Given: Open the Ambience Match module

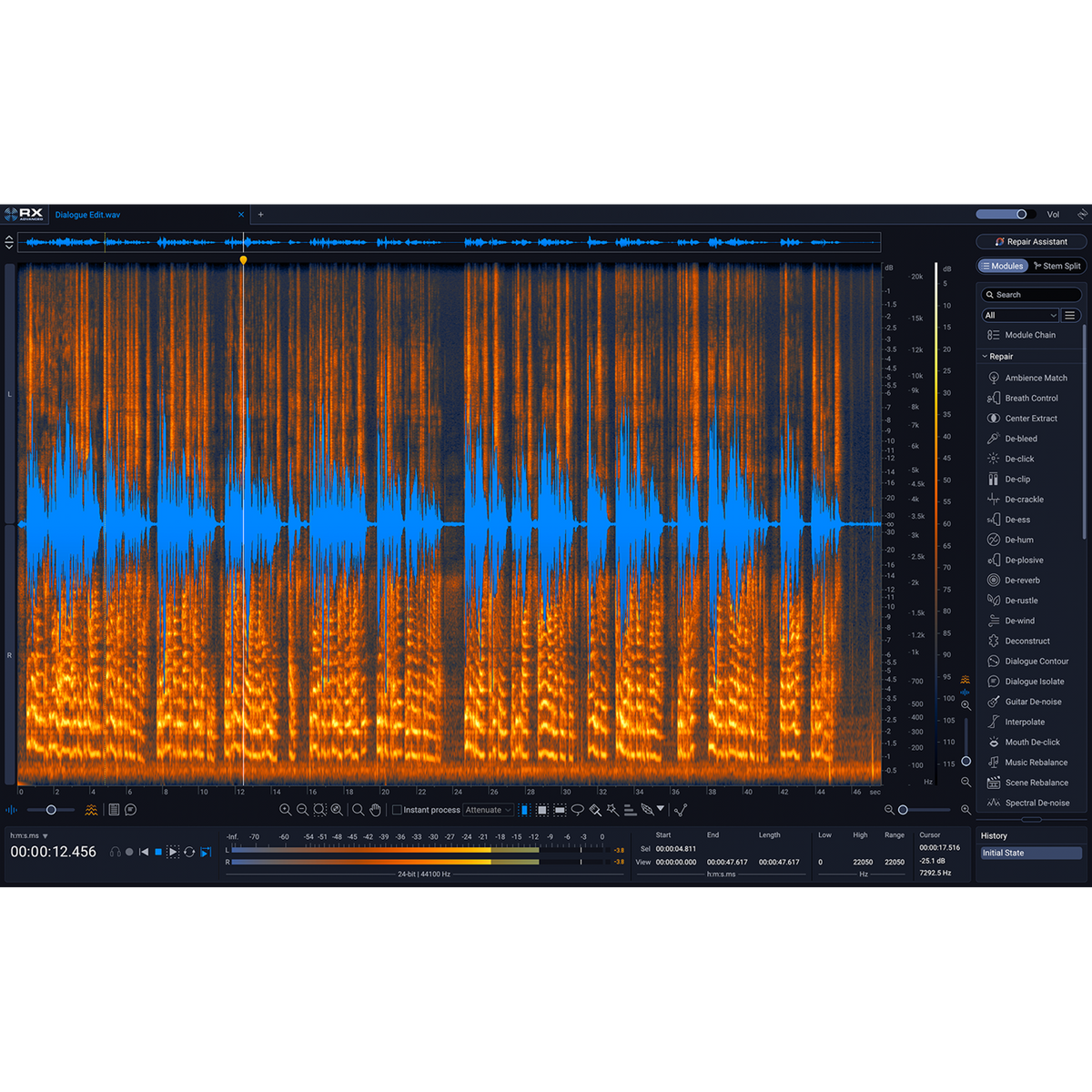Looking at the screenshot, I should [x=1029, y=378].
